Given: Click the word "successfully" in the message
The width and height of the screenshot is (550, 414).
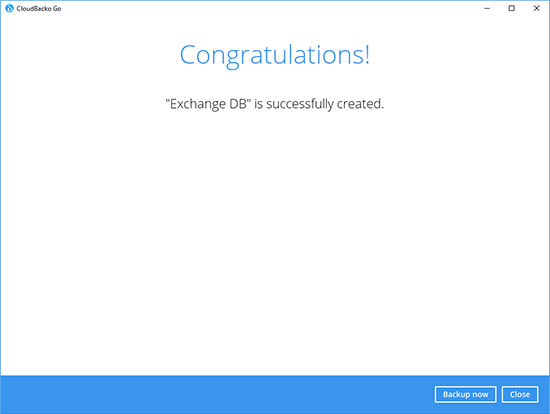Looking at the screenshot, I should click(300, 104).
